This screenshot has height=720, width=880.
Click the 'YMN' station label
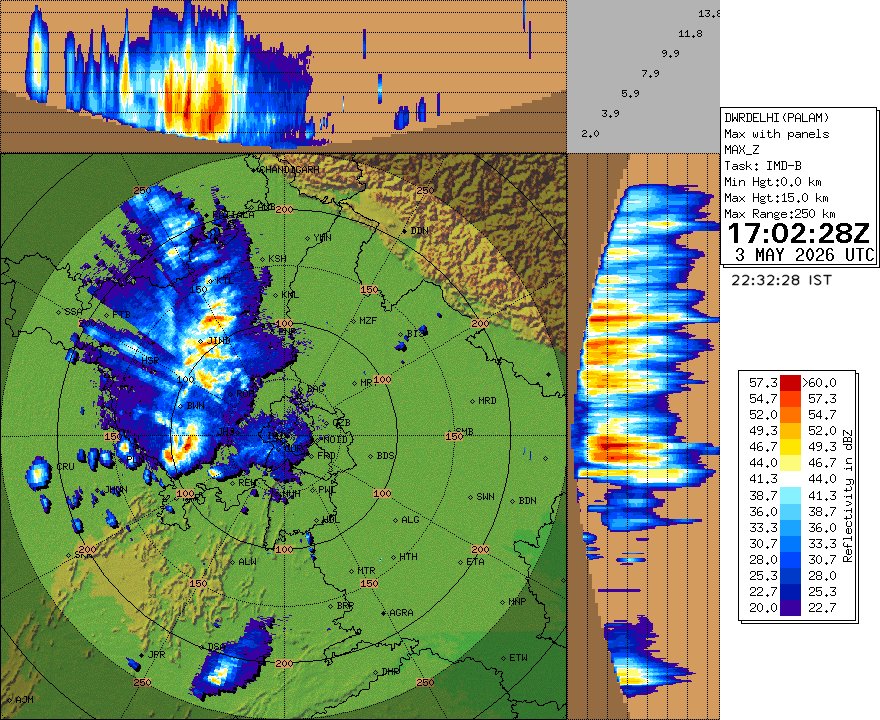pyautogui.click(x=322, y=237)
